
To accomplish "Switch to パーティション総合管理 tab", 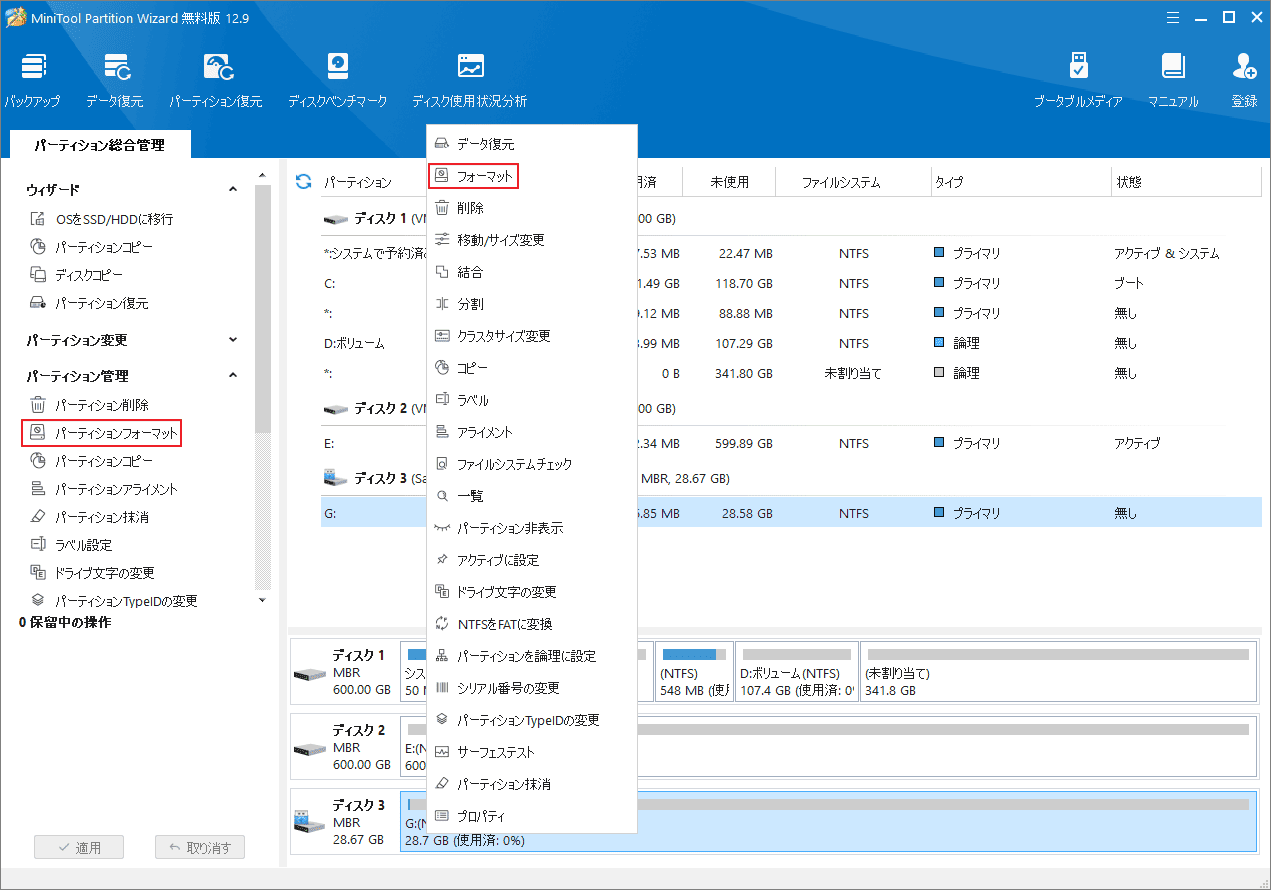I will [x=99, y=145].
